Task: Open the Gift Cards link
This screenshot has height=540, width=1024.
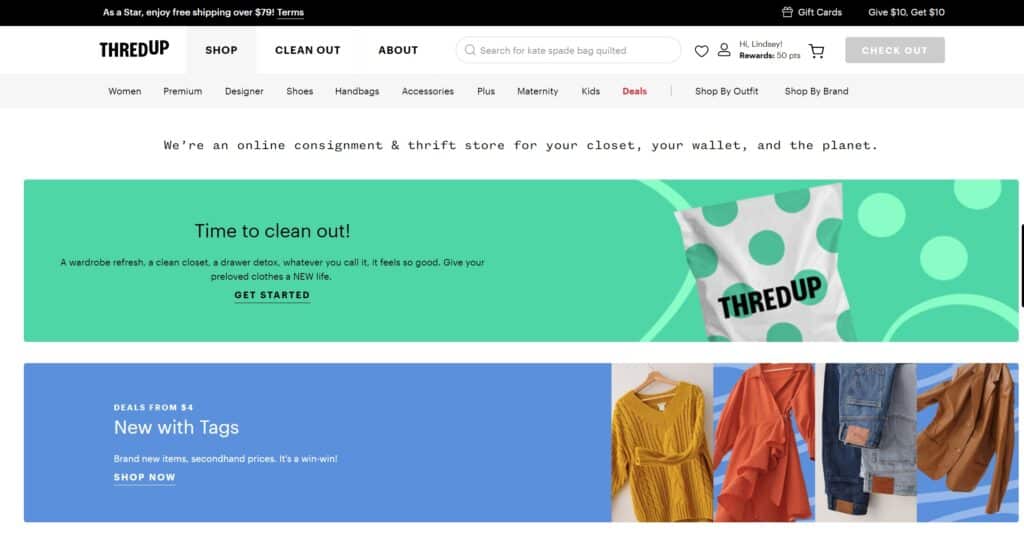Action: click(820, 12)
